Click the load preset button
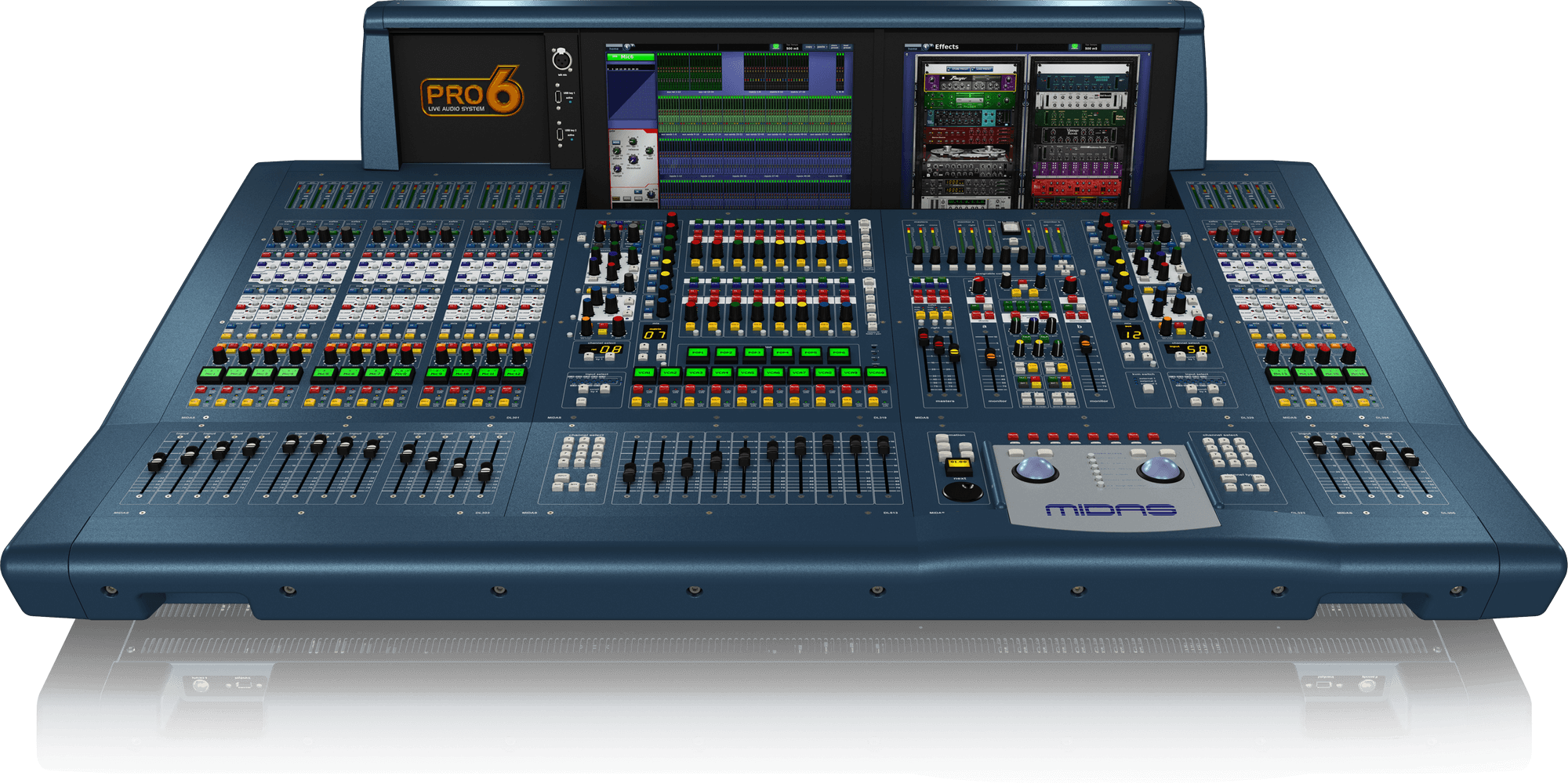This screenshot has height=783, width=1568. (982, 69)
